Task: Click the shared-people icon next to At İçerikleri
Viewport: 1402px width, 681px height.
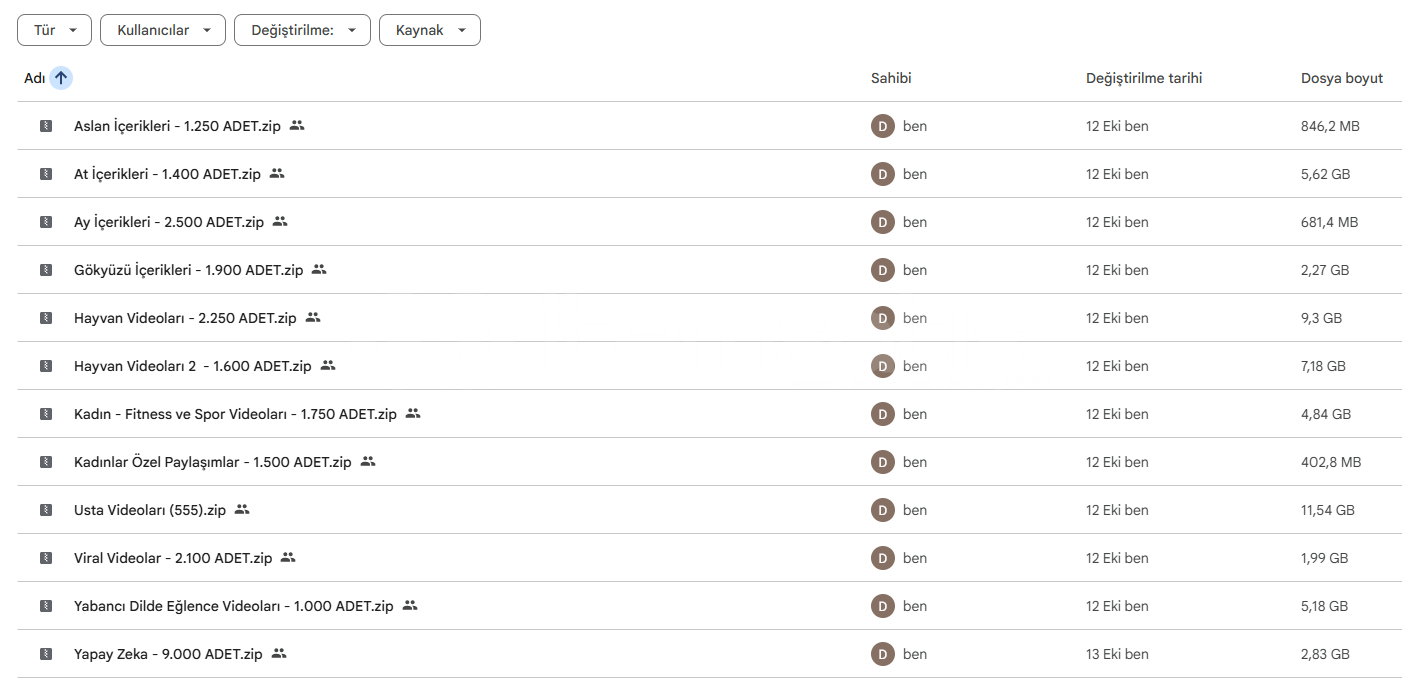Action: click(x=277, y=174)
